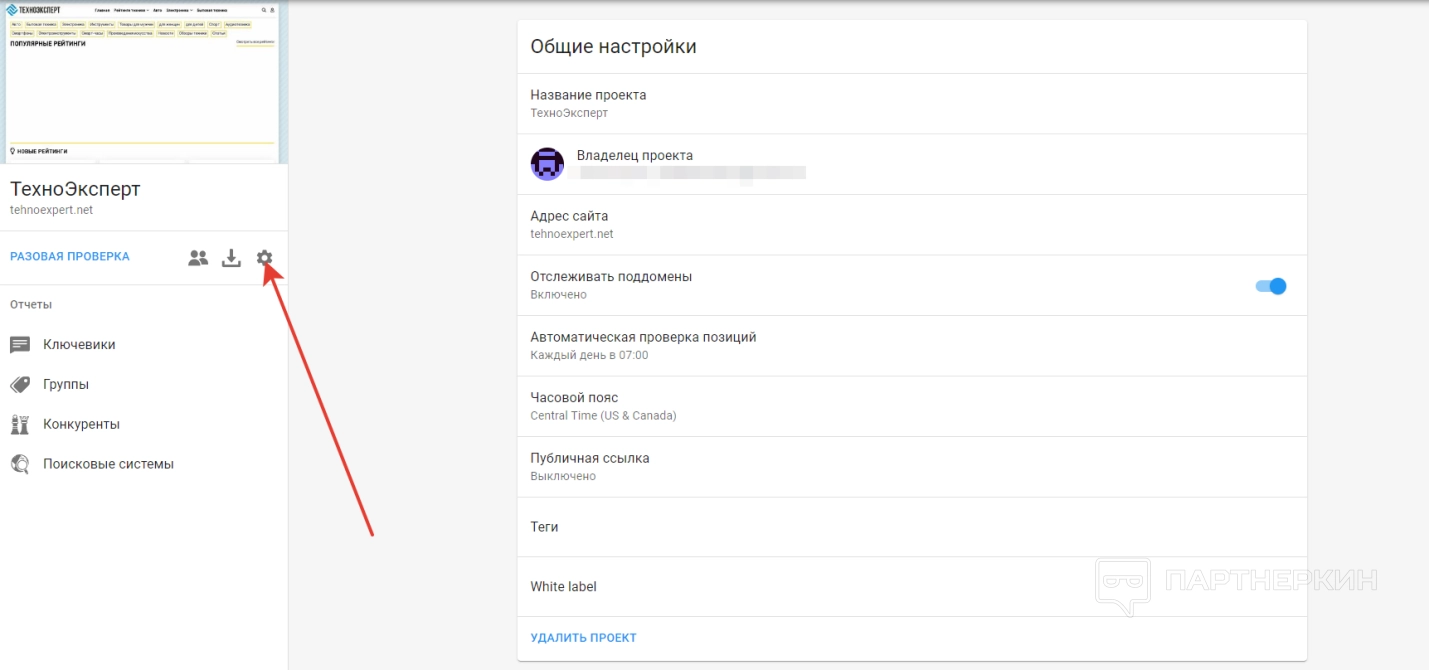This screenshot has width=1429, height=670.
Task: Click 'Каждый день в 07:00' value
Action: [x=589, y=355]
